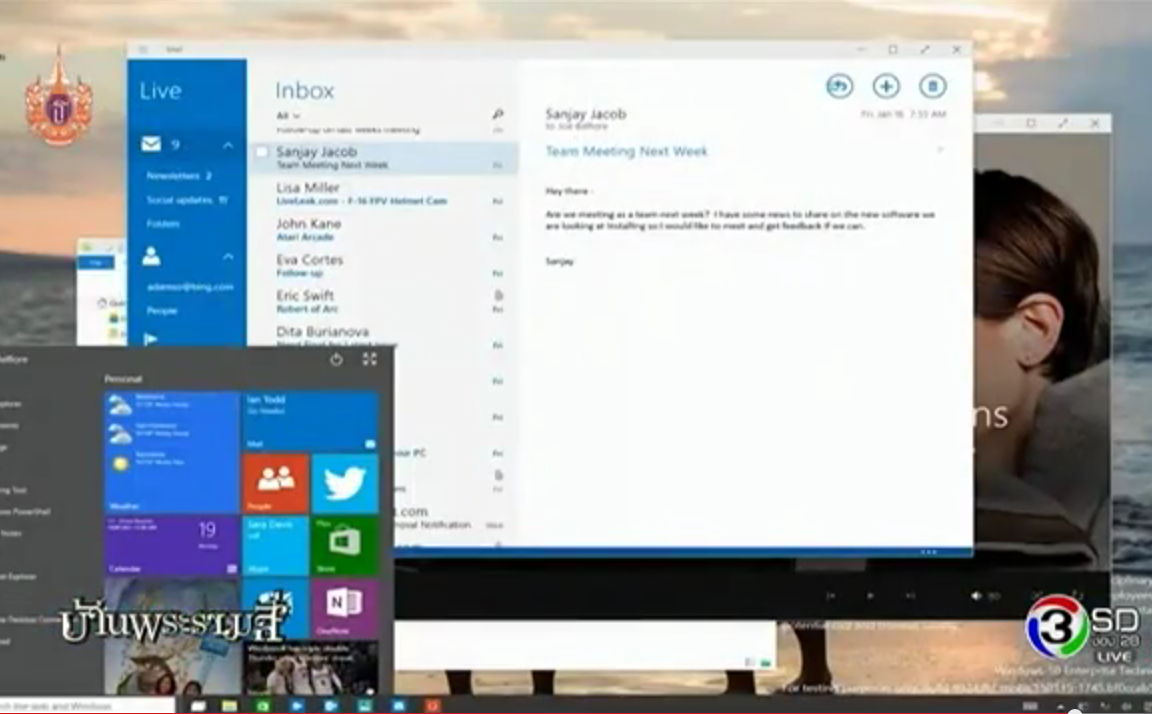The height and width of the screenshot is (714, 1152).
Task: Click the flag icon in the Mail sidebar
Action: pos(149,337)
